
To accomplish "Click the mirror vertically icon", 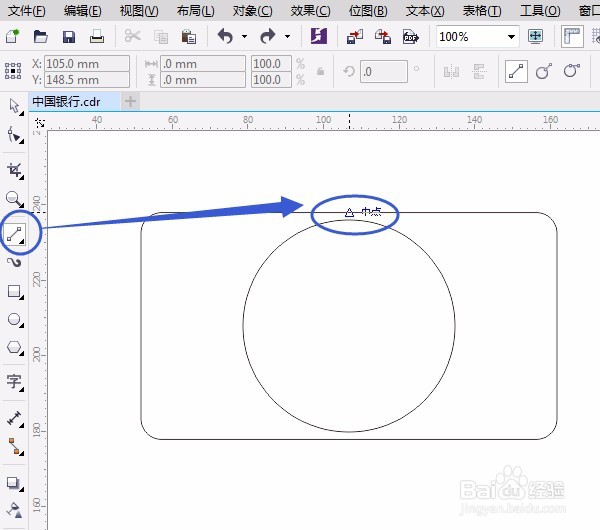I will (x=479, y=71).
